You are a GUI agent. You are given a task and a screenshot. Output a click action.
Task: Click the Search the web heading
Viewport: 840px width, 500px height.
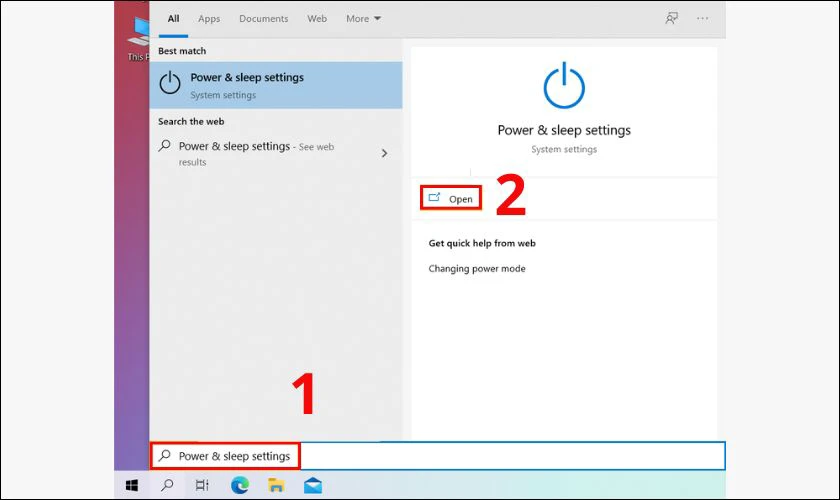point(191,122)
